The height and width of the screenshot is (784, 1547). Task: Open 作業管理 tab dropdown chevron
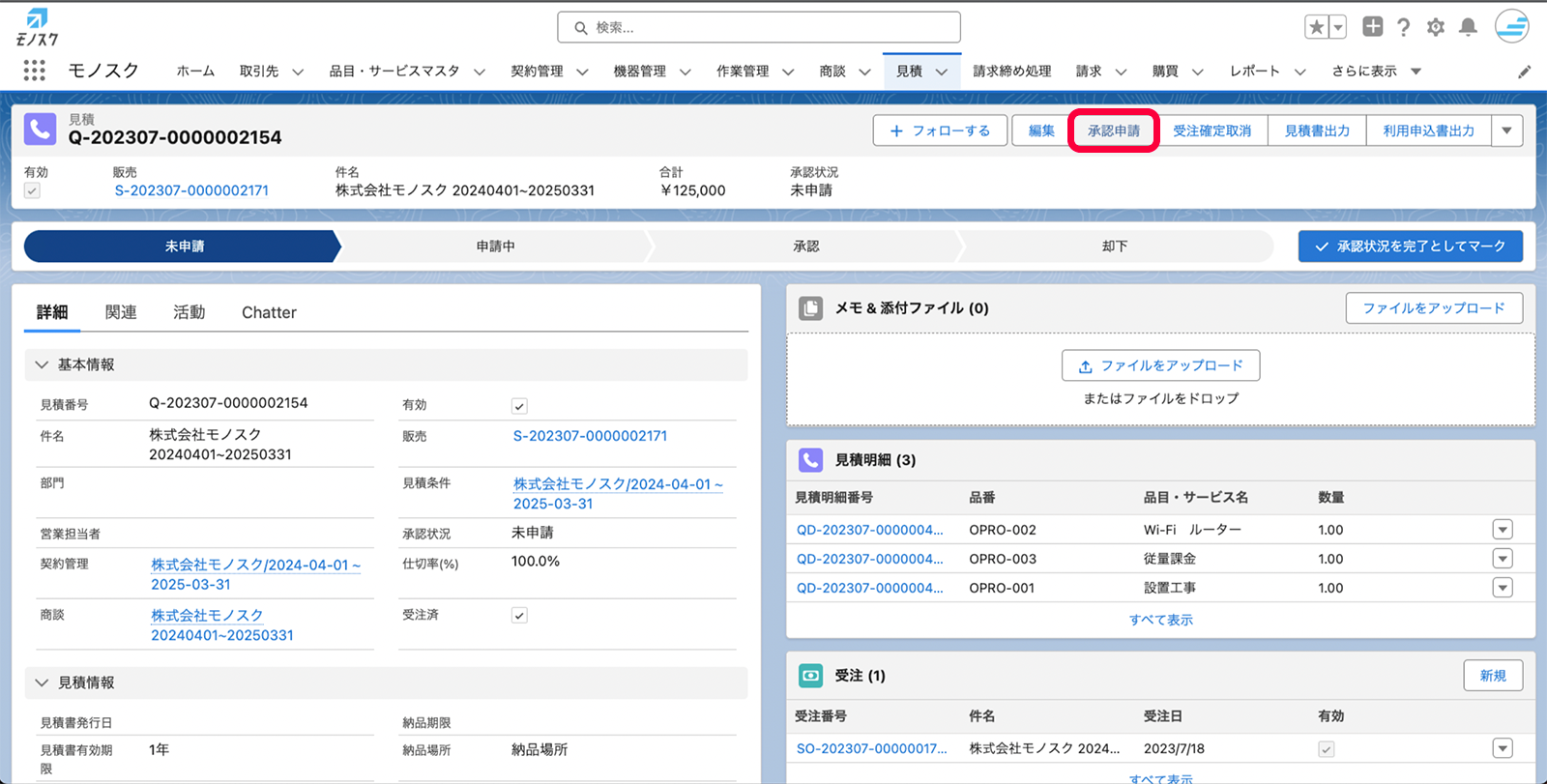788,72
